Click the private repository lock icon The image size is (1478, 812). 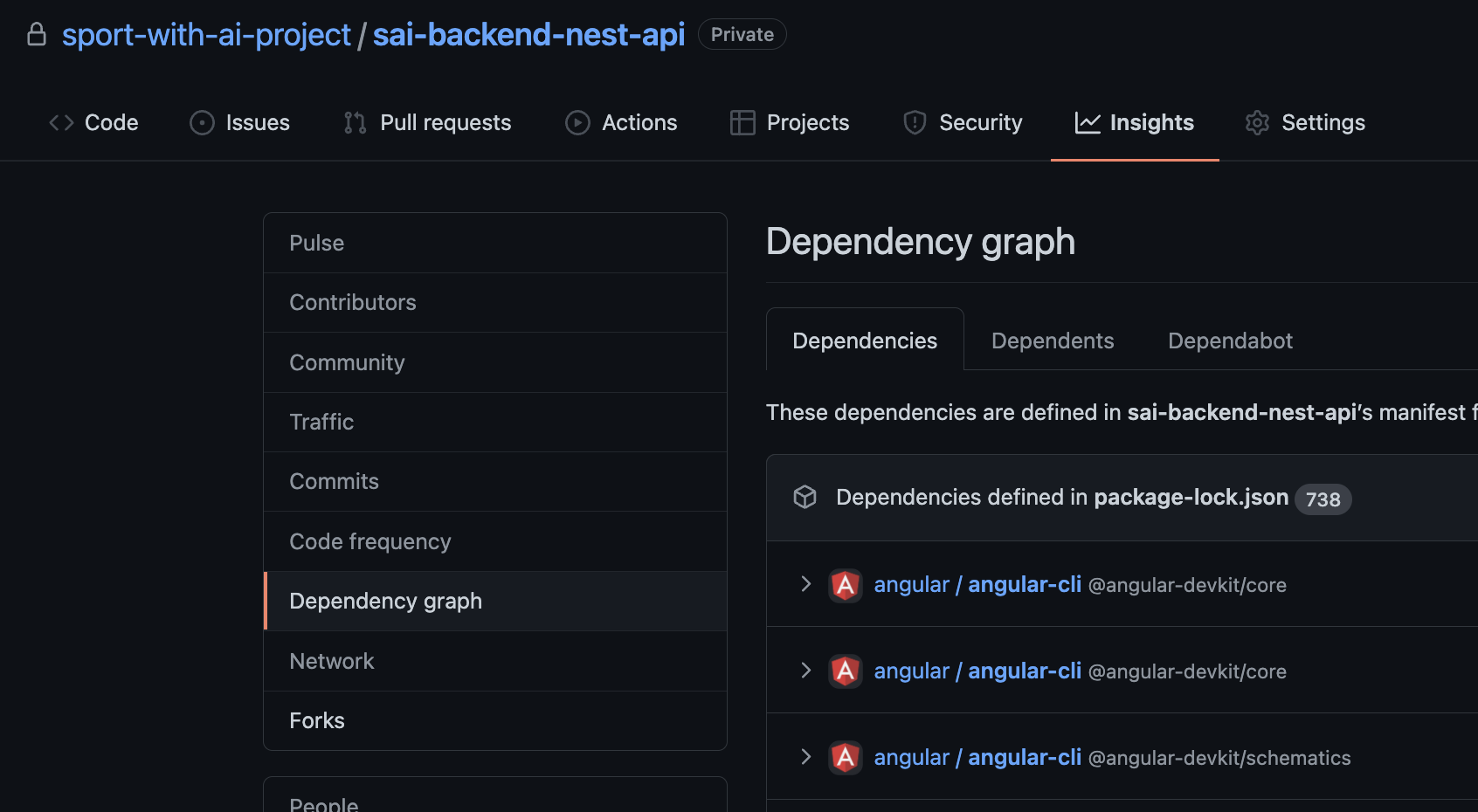[x=36, y=34]
